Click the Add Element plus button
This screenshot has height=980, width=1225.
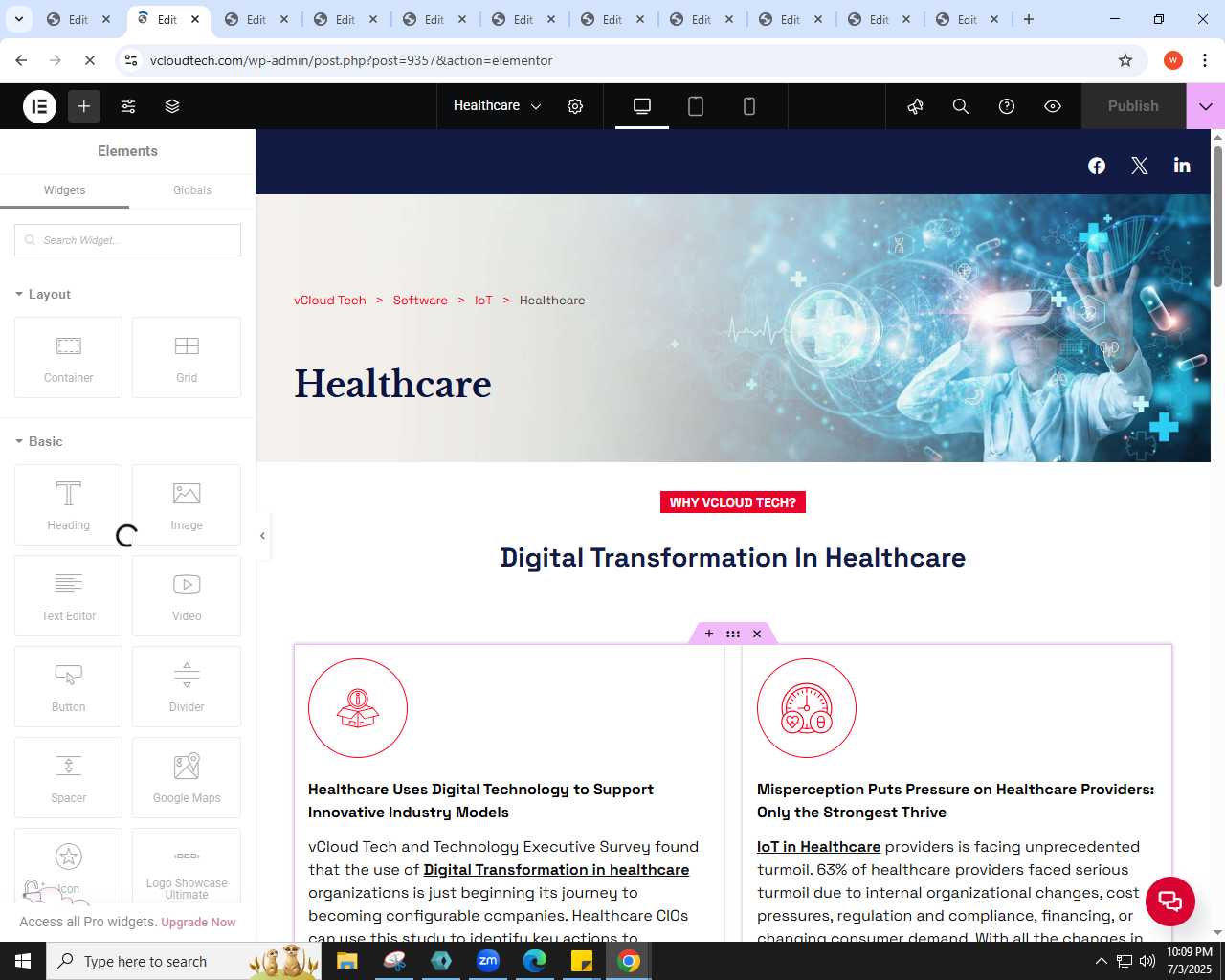84,106
